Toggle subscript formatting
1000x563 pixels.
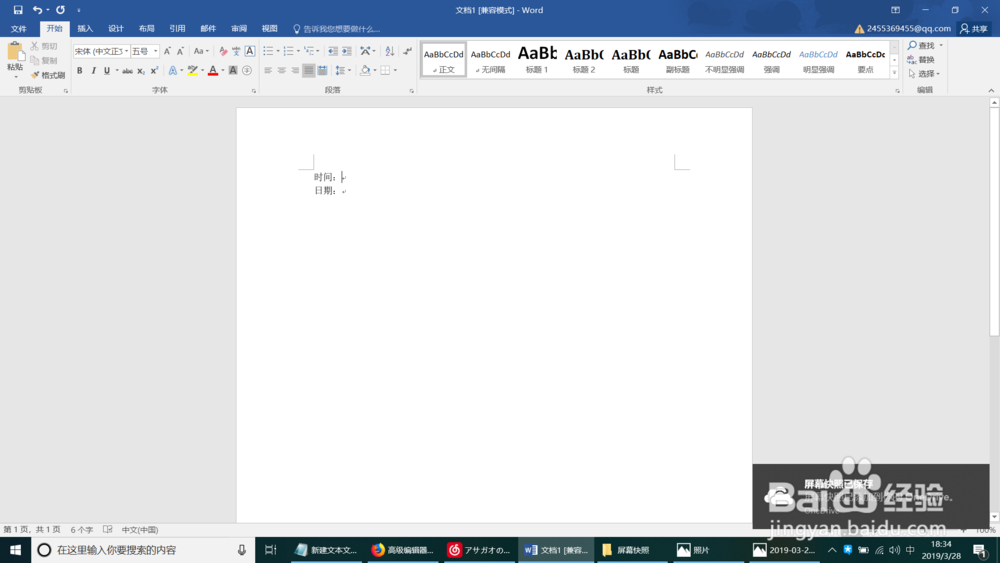click(x=141, y=70)
